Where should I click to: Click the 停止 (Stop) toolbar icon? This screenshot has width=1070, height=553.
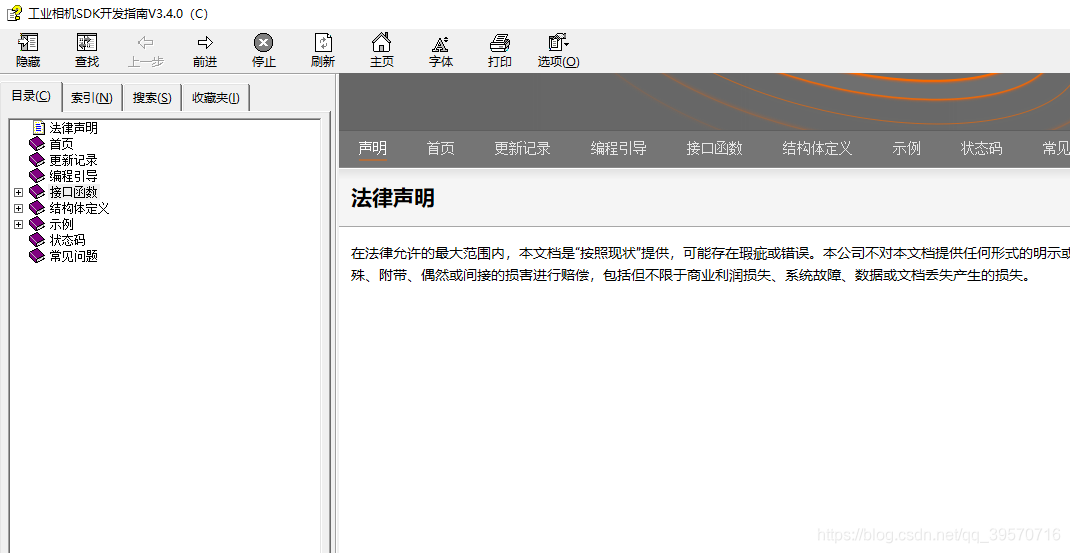tap(263, 42)
